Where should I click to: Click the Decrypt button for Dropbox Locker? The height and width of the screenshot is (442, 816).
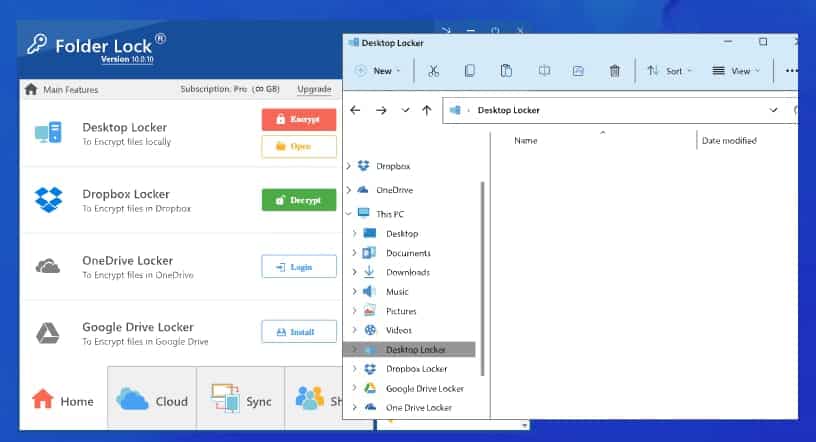(x=299, y=200)
